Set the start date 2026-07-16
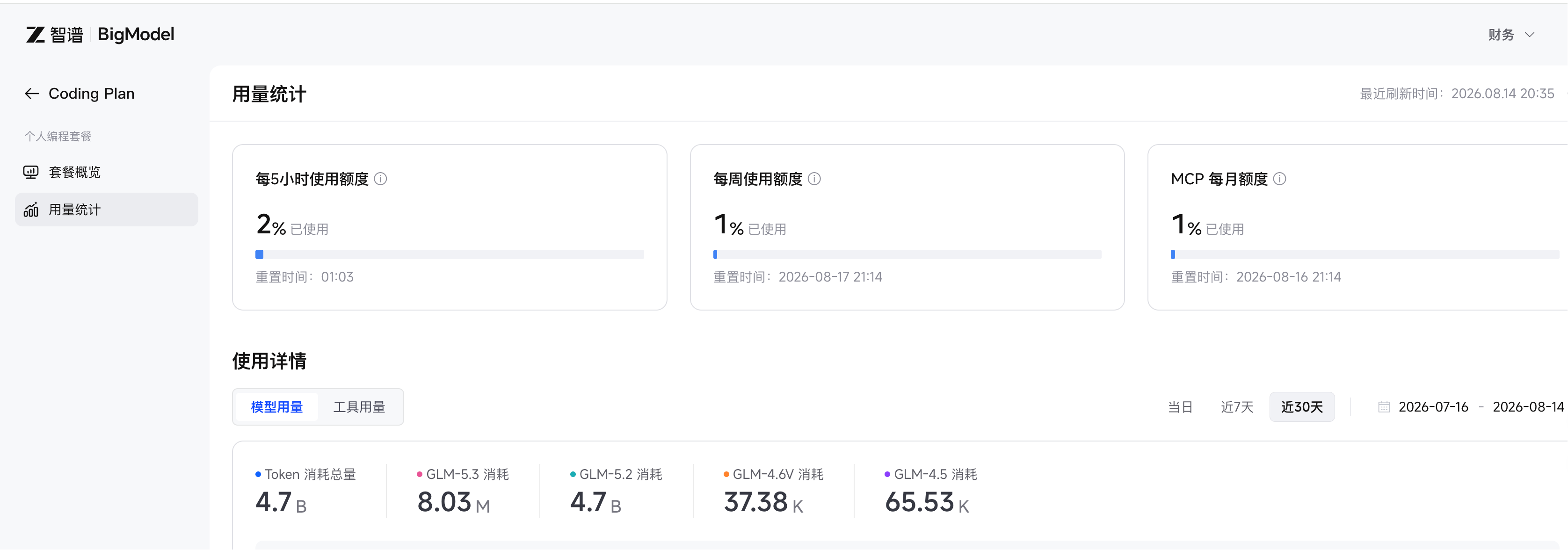This screenshot has height=550, width=1568. point(1433,407)
